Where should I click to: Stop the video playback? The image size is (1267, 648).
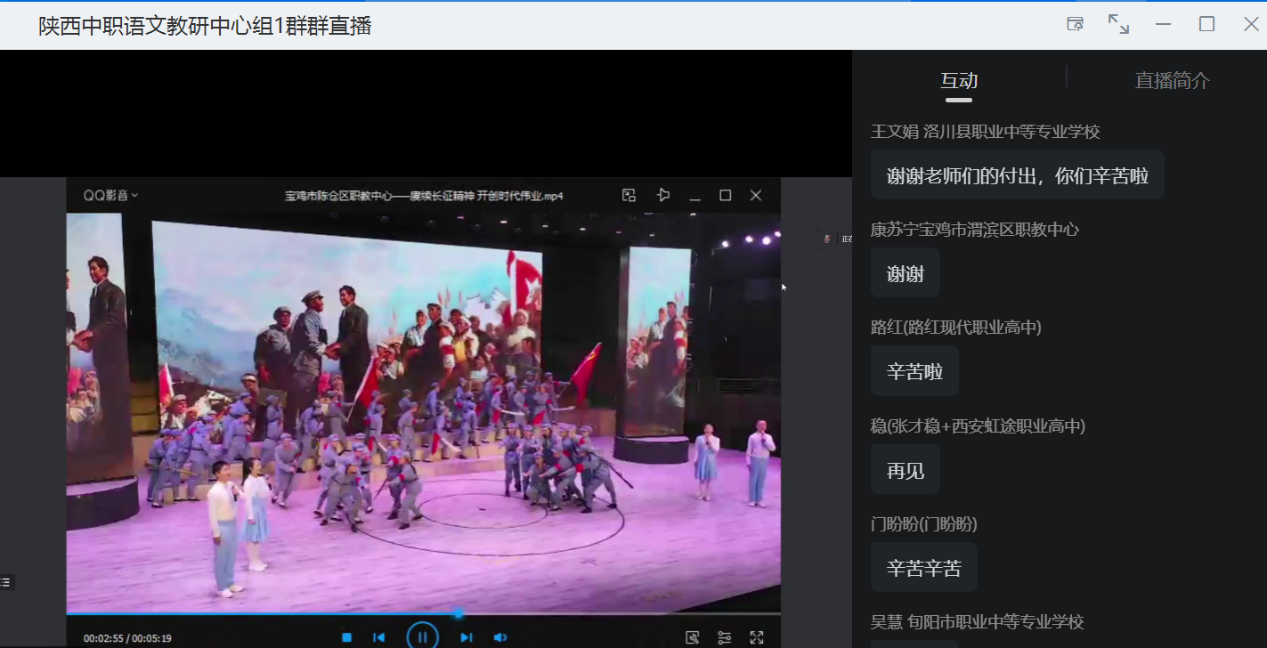(x=347, y=637)
